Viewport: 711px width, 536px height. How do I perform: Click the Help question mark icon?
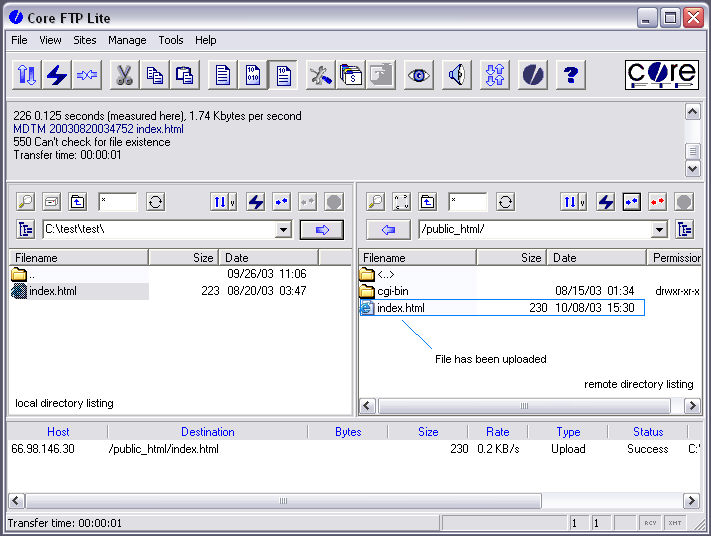click(x=570, y=75)
